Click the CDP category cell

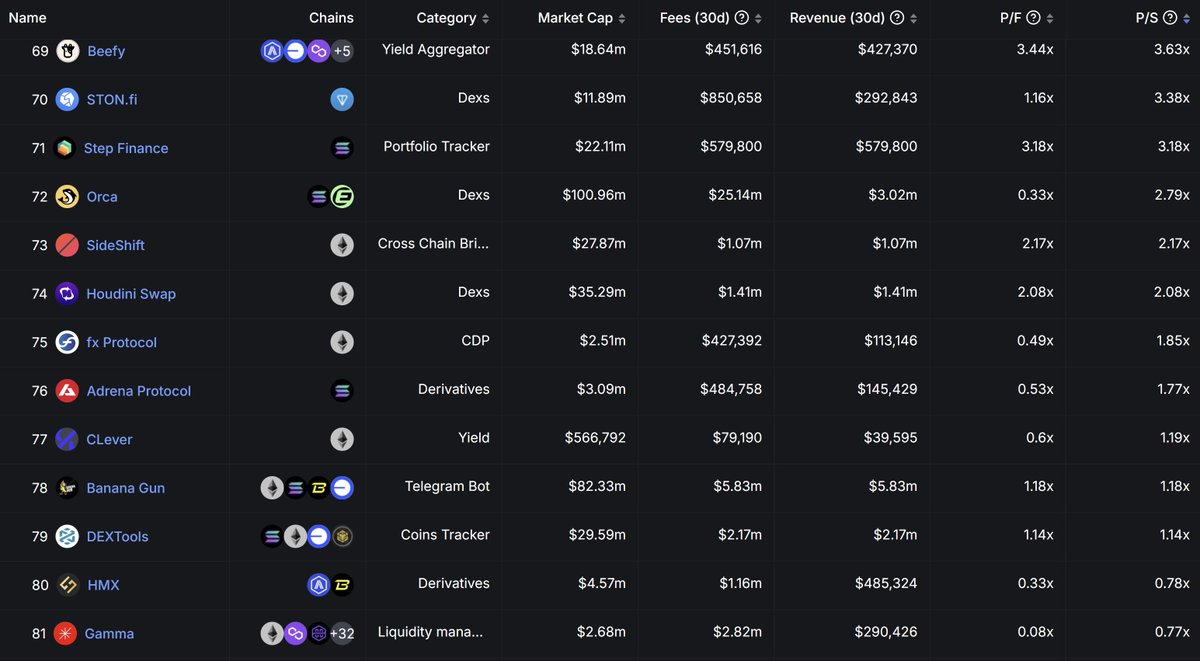(474, 340)
